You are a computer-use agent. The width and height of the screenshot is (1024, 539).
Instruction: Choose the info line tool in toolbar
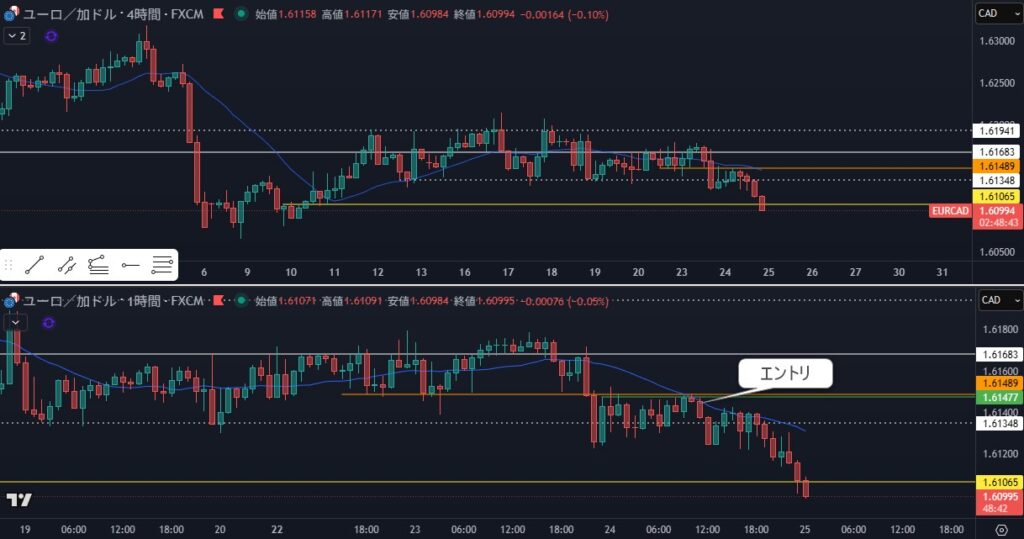98,265
